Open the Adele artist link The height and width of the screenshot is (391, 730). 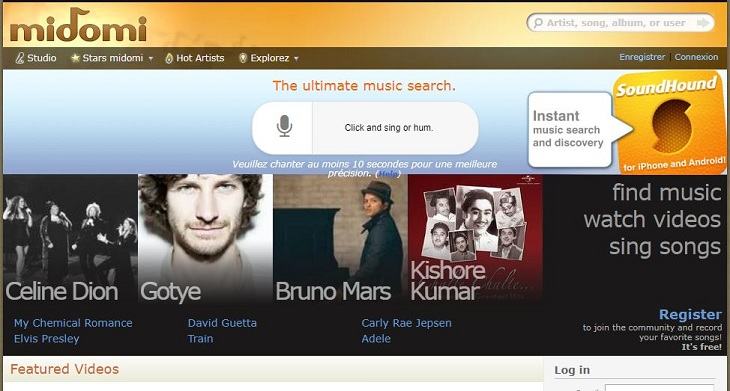pos(376,338)
